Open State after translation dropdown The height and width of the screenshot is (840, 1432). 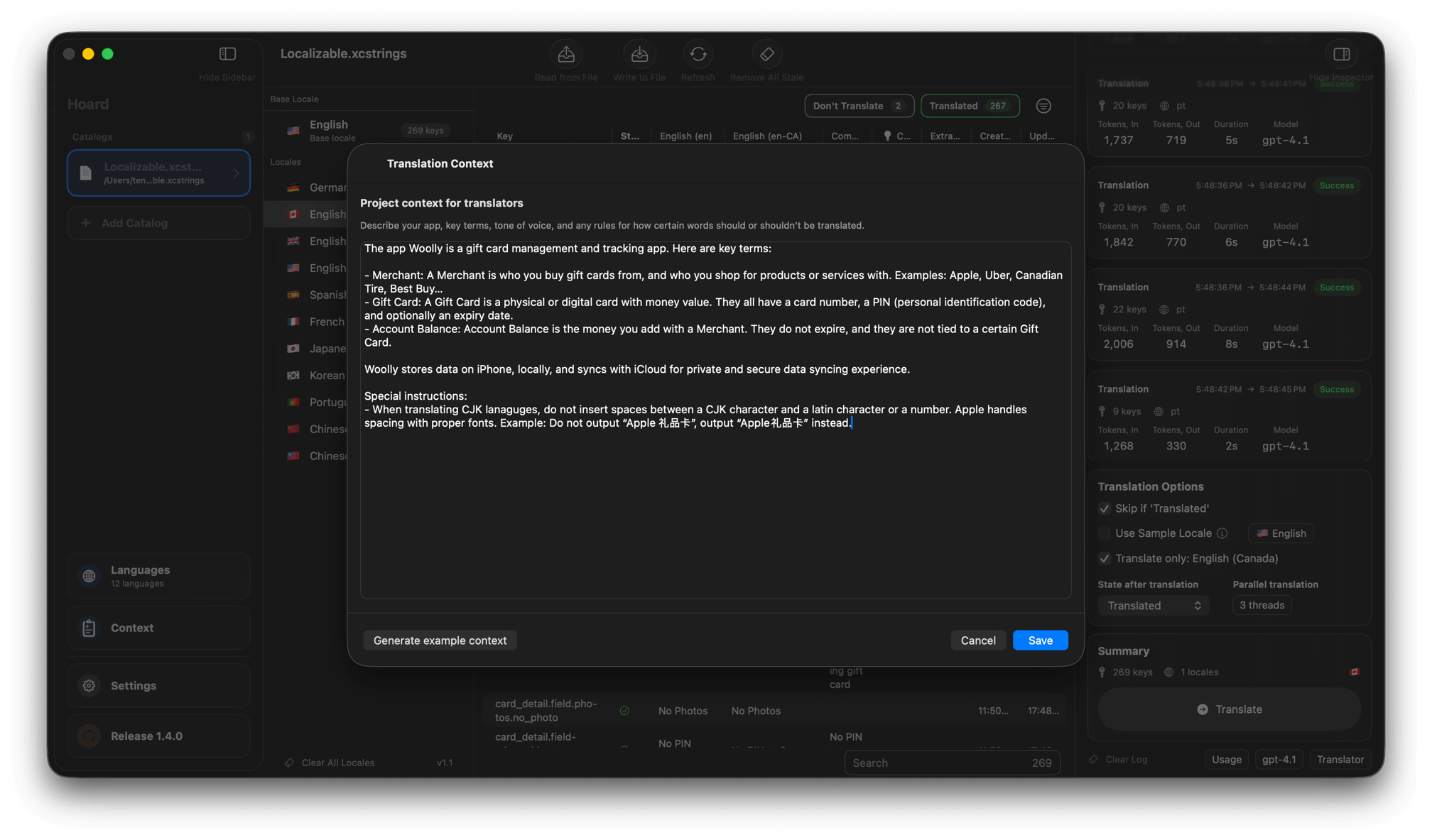click(x=1153, y=606)
